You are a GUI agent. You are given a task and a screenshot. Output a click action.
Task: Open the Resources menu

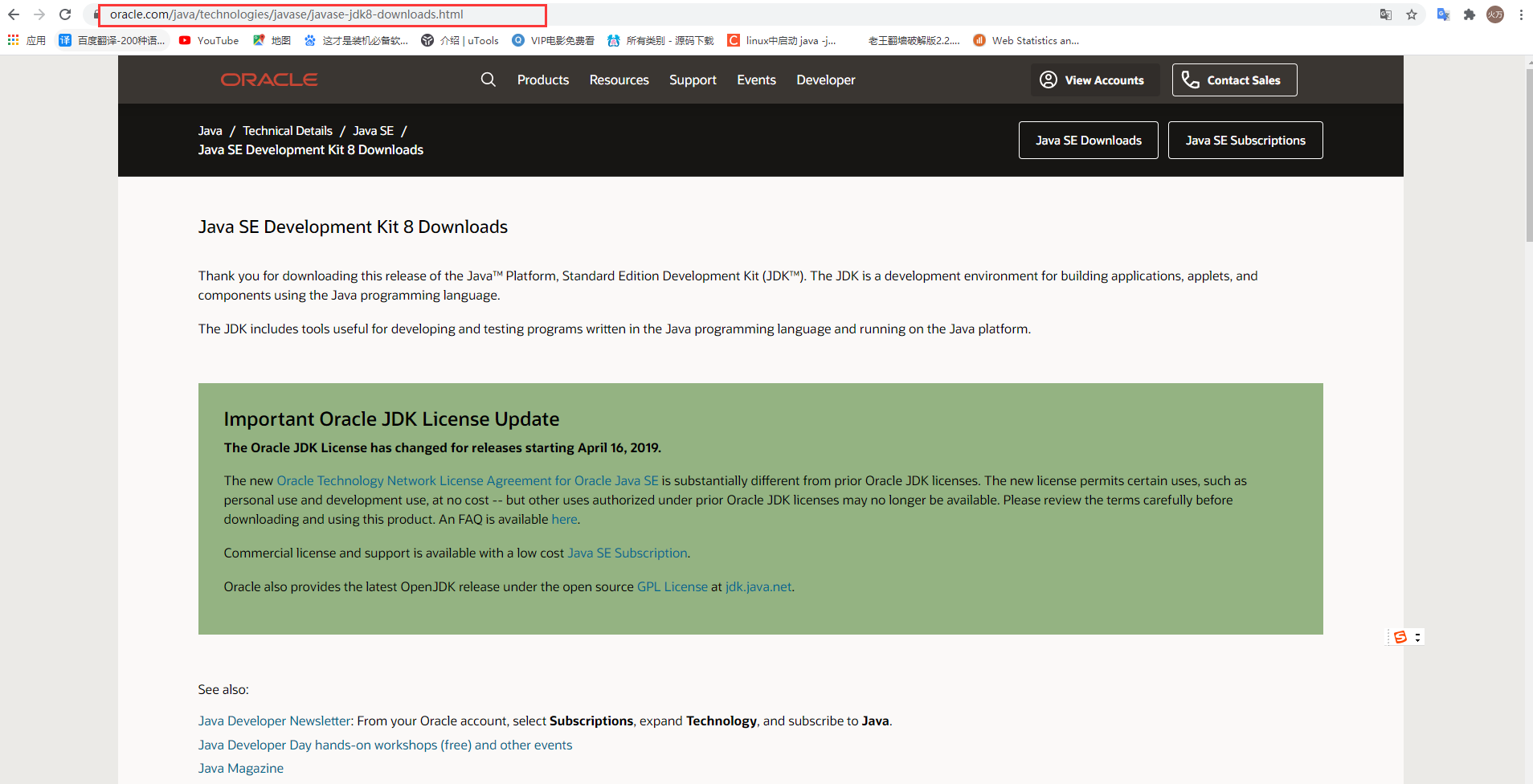click(619, 80)
